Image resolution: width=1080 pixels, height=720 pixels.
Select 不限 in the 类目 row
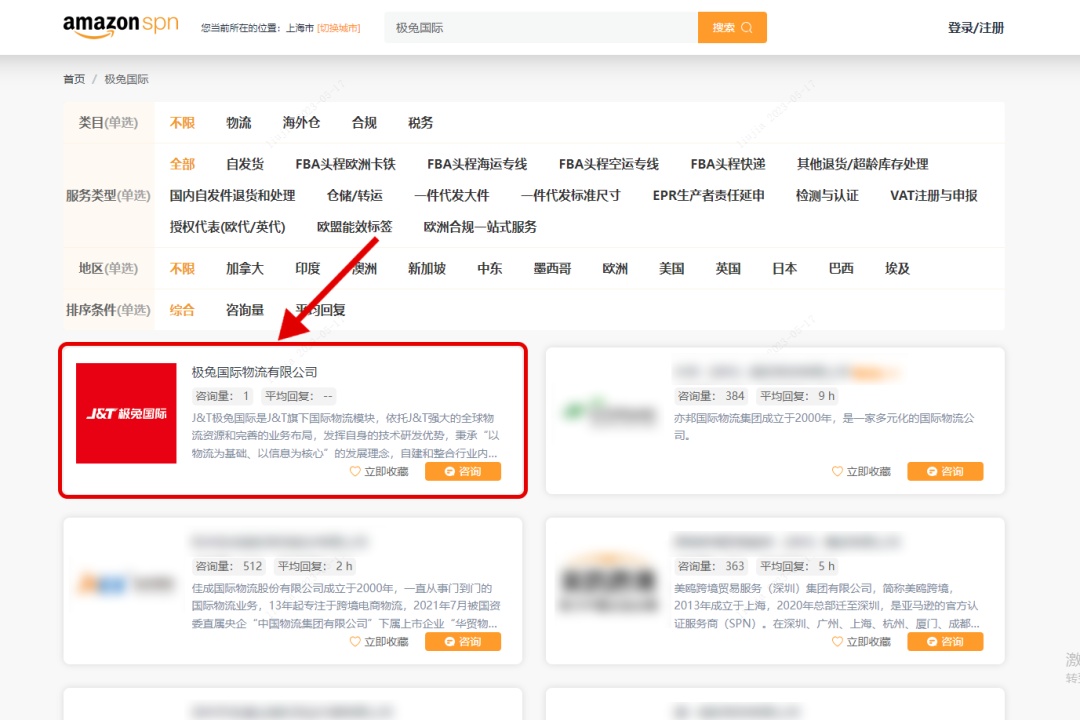click(x=182, y=123)
